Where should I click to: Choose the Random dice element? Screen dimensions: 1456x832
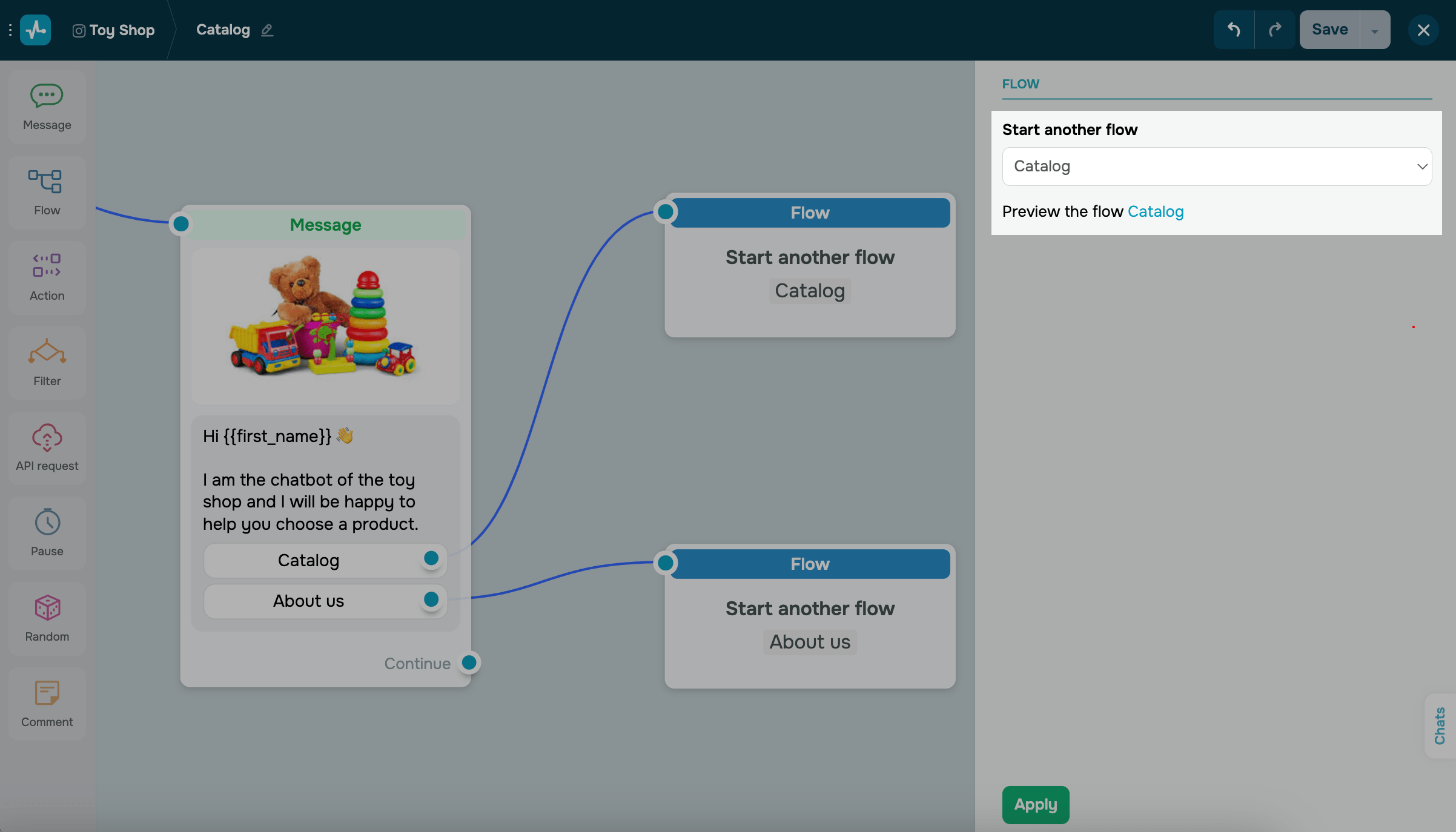click(x=47, y=608)
